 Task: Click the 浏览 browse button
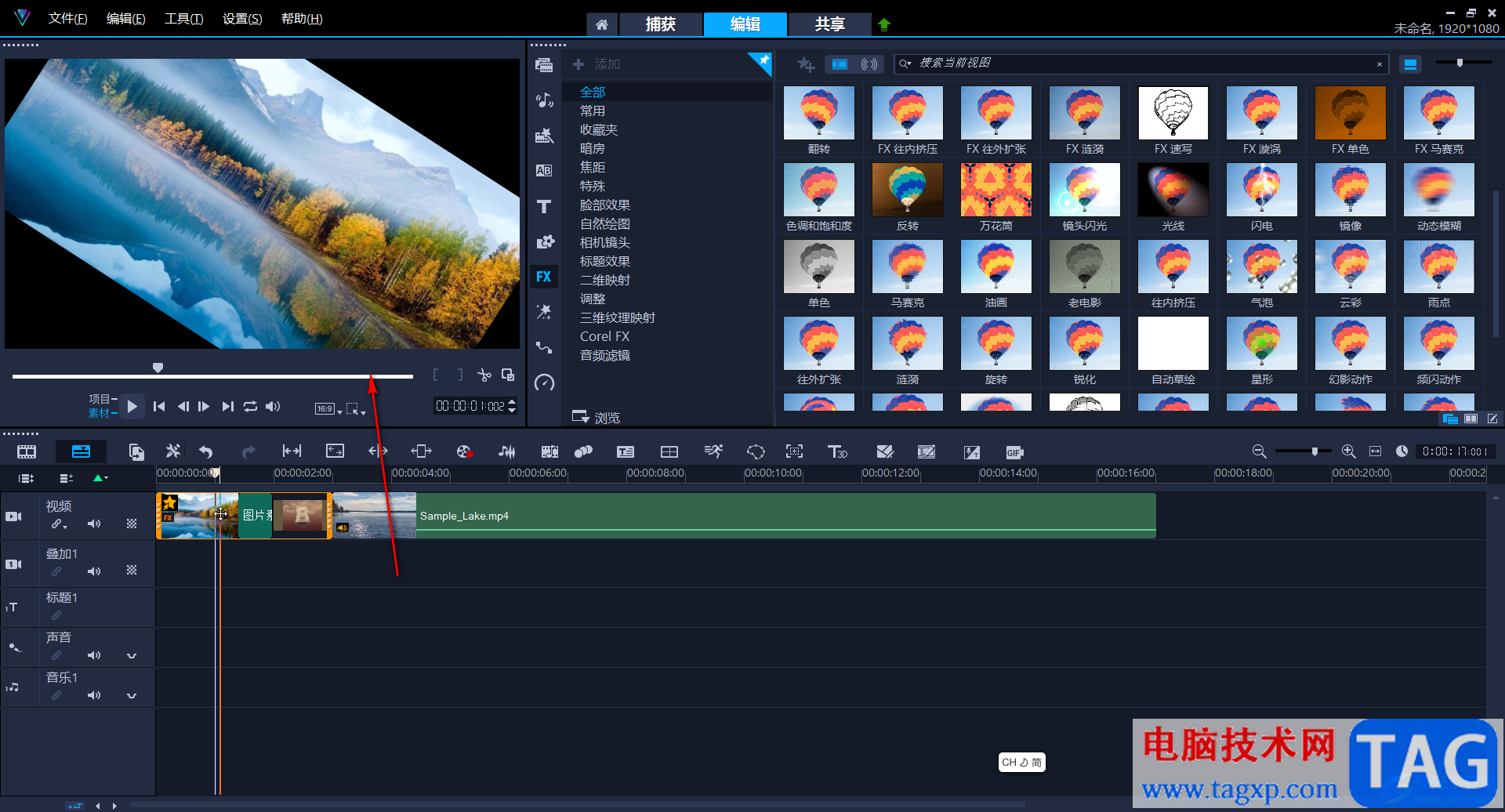[597, 417]
